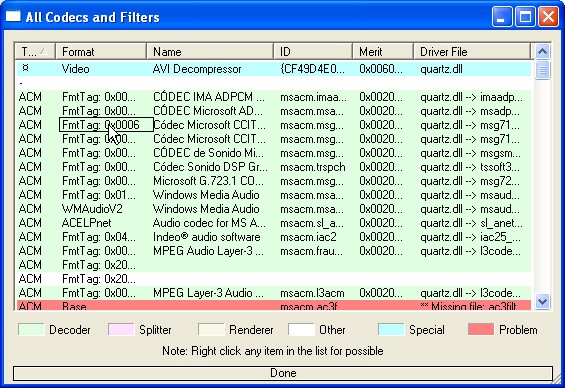Select the Códec Sonido DSP Gr... entry
The width and height of the screenshot is (565, 388).
coord(210,167)
